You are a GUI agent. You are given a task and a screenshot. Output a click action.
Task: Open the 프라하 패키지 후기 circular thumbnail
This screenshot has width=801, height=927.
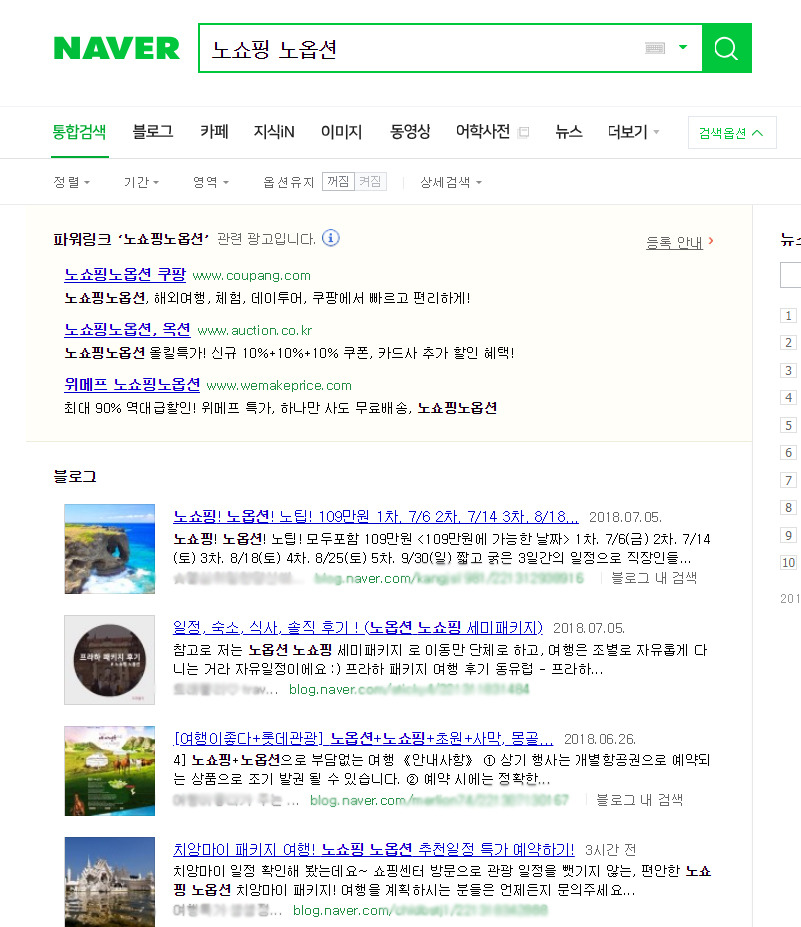click(109, 660)
